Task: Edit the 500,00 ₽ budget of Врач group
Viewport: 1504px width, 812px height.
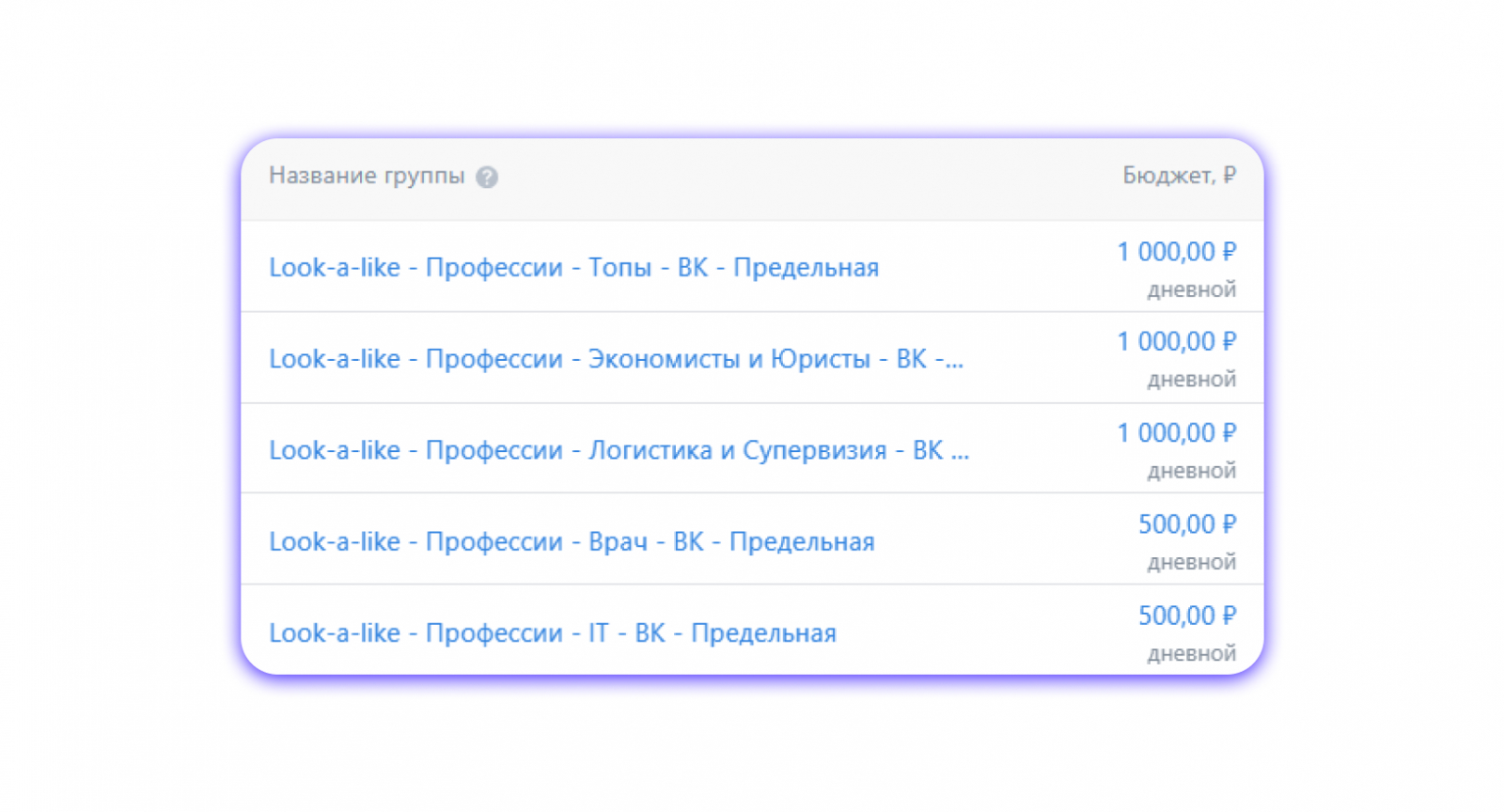Action: pos(1187,524)
